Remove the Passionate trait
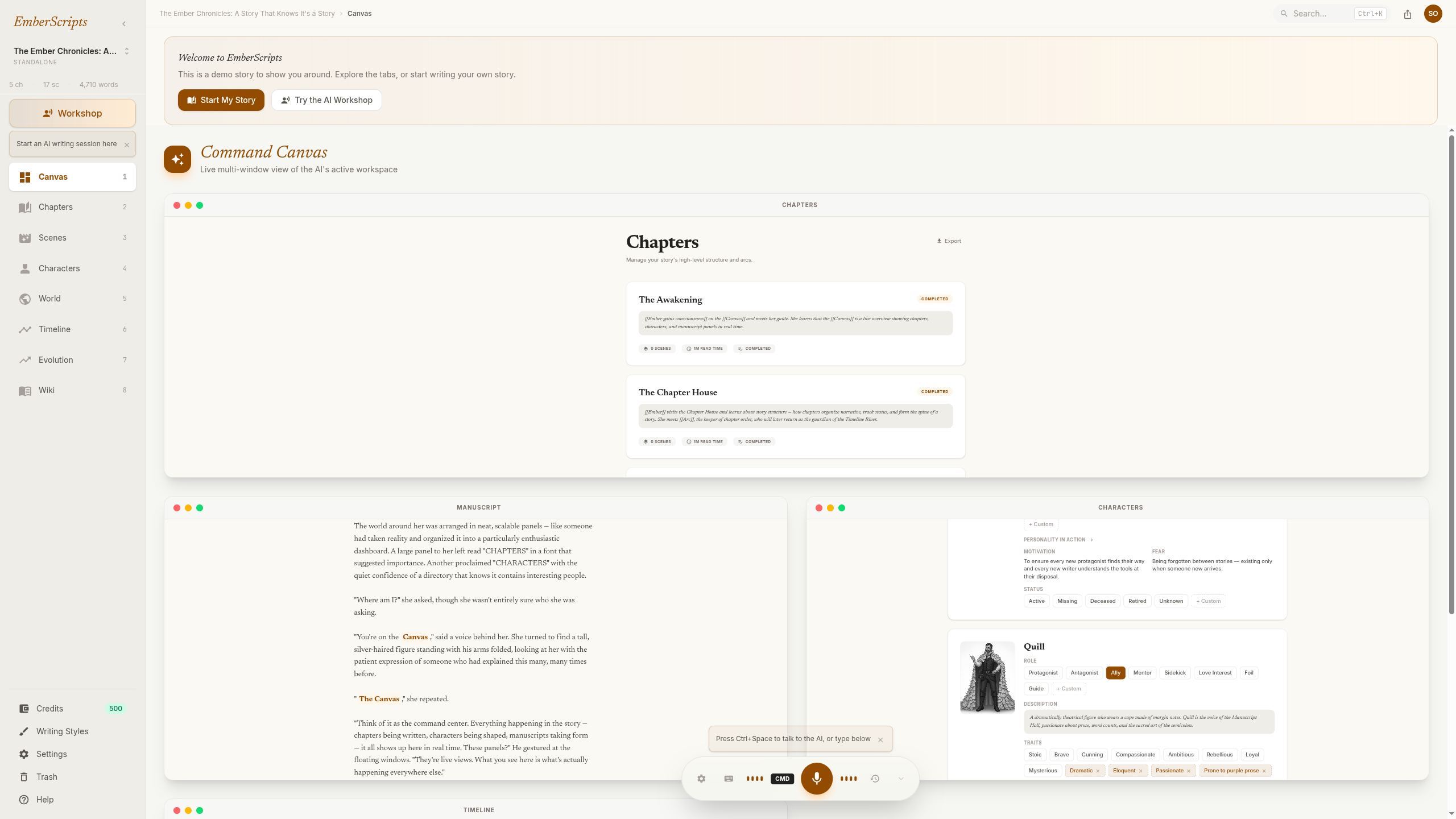The height and width of the screenshot is (819, 1456). (x=1189, y=771)
